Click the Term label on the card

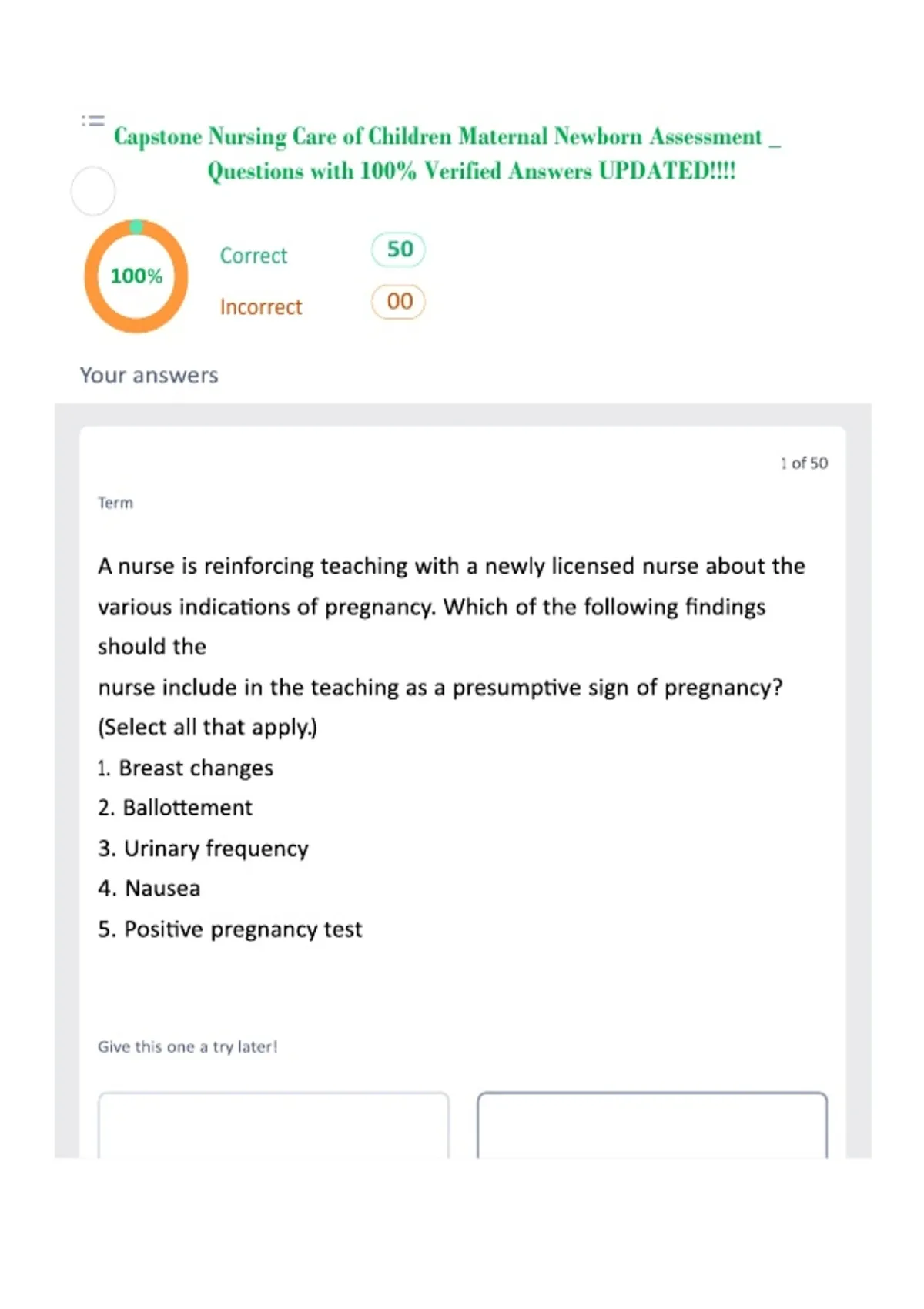[115, 503]
